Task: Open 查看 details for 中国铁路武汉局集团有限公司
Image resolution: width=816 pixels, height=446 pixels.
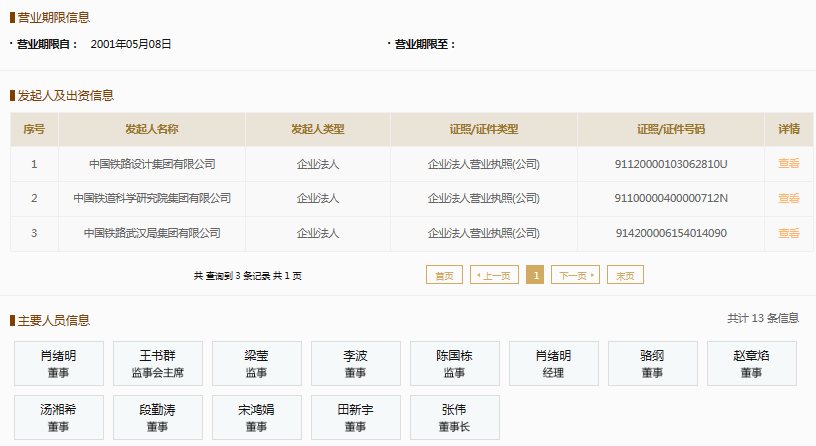Action: pos(788,233)
